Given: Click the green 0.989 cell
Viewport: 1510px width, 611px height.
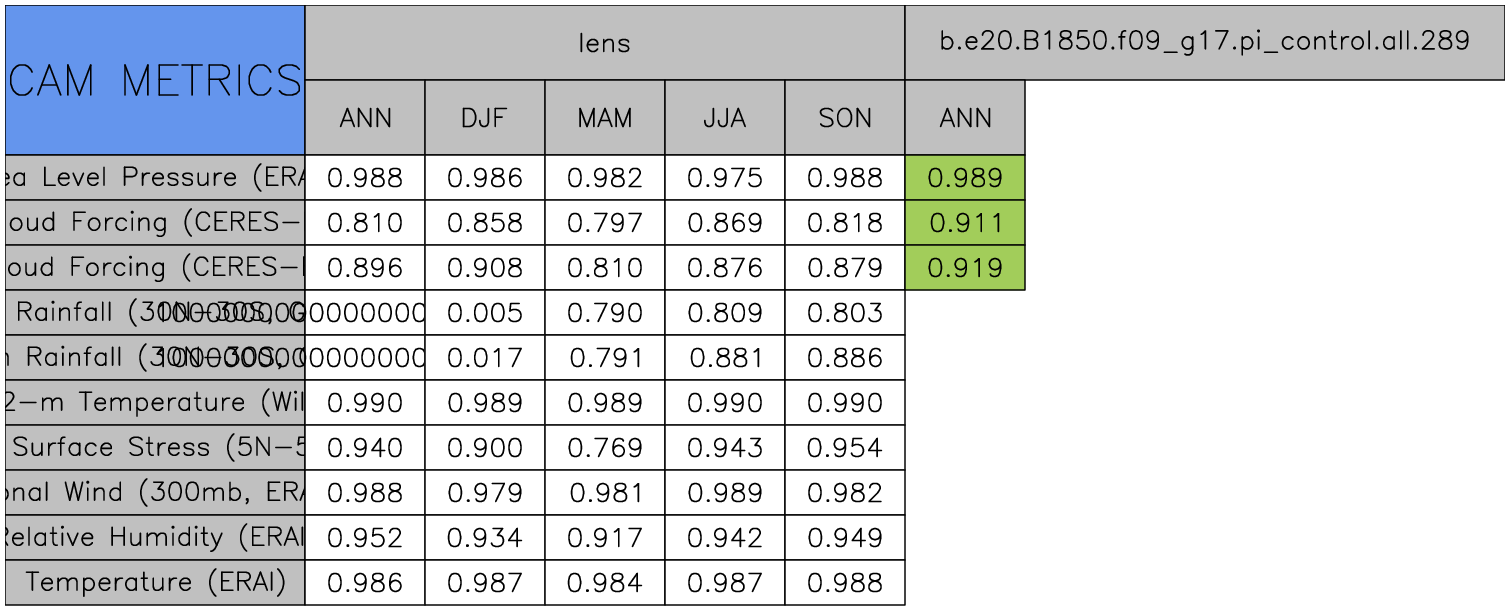Looking at the screenshot, I should [x=964, y=178].
